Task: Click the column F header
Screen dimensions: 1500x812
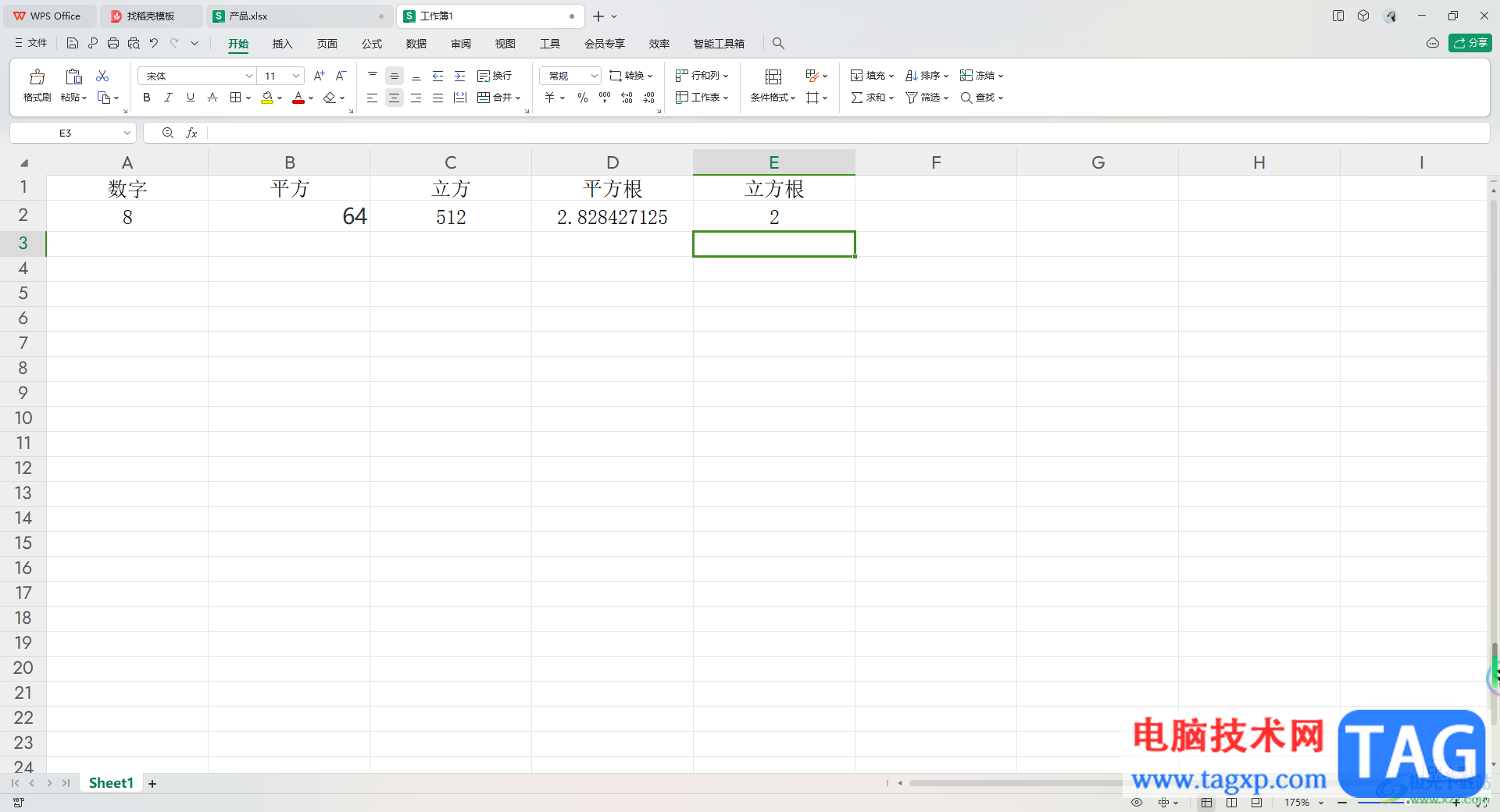Action: coord(936,162)
